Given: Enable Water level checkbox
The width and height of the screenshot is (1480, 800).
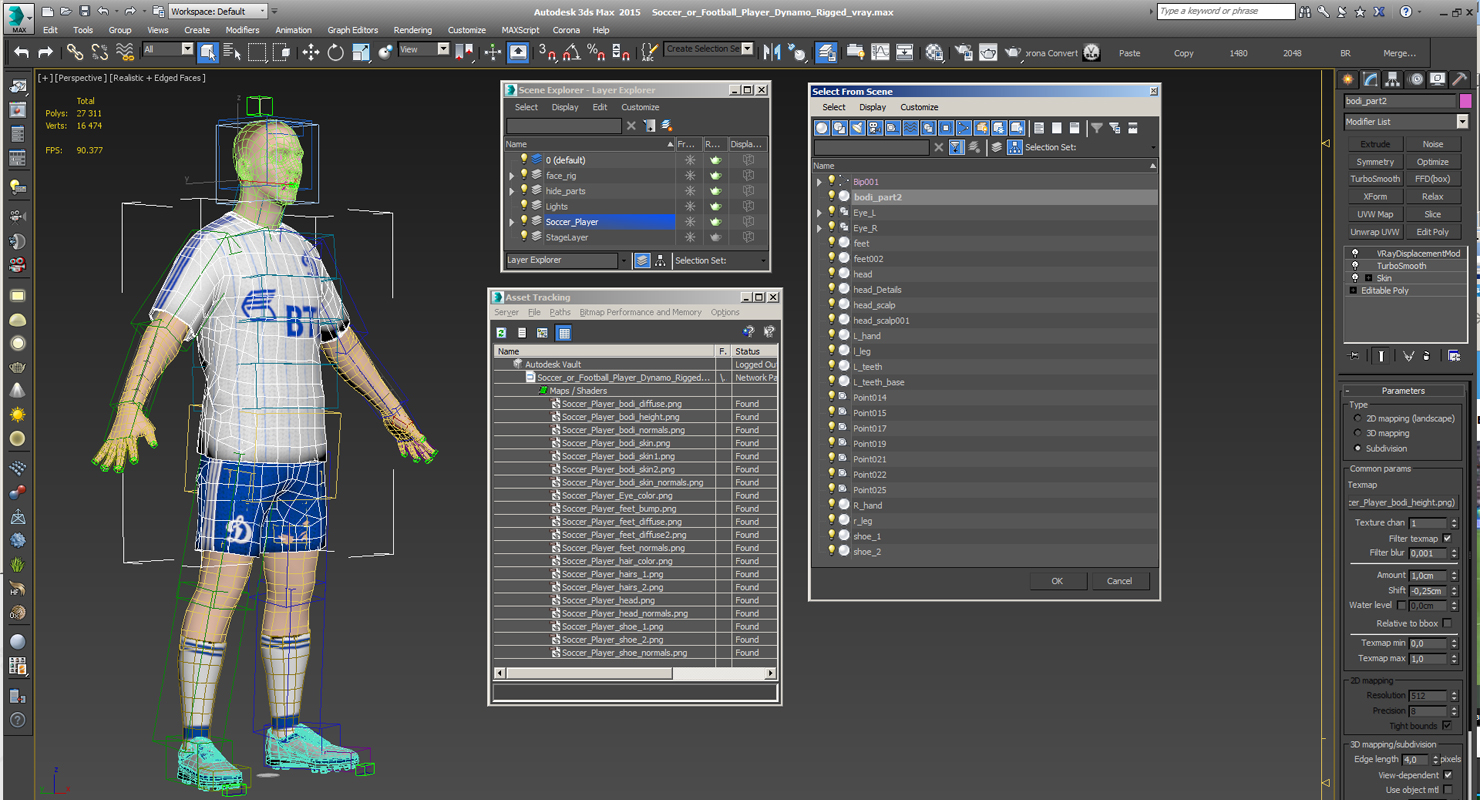Looking at the screenshot, I should (1401, 605).
